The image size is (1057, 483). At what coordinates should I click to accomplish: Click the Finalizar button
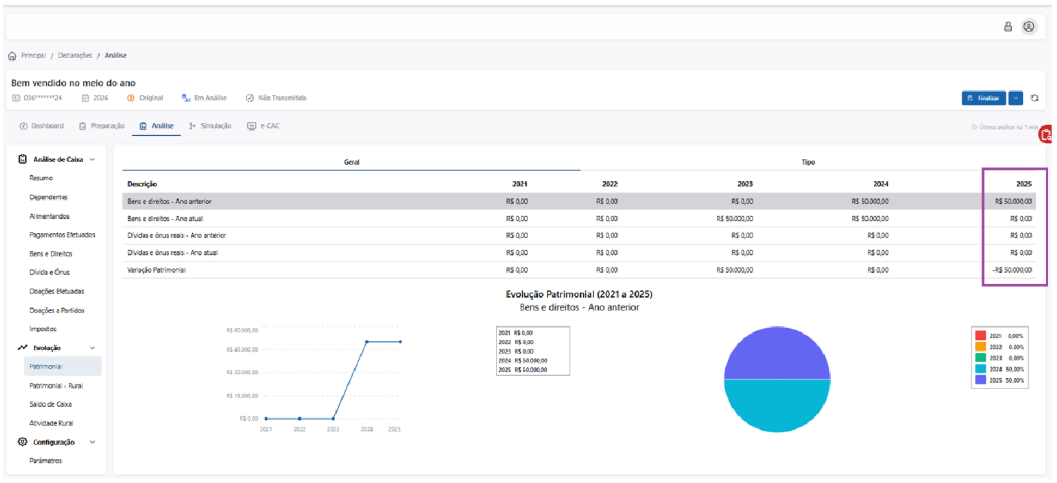[984, 98]
